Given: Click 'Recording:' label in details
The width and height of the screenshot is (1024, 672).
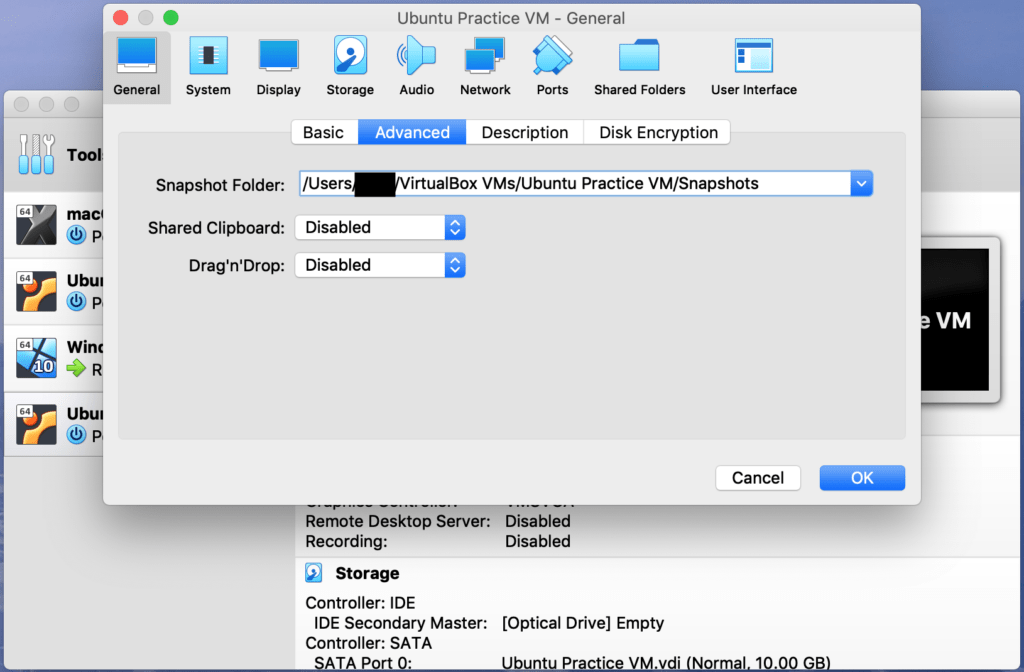Looking at the screenshot, I should [x=346, y=541].
